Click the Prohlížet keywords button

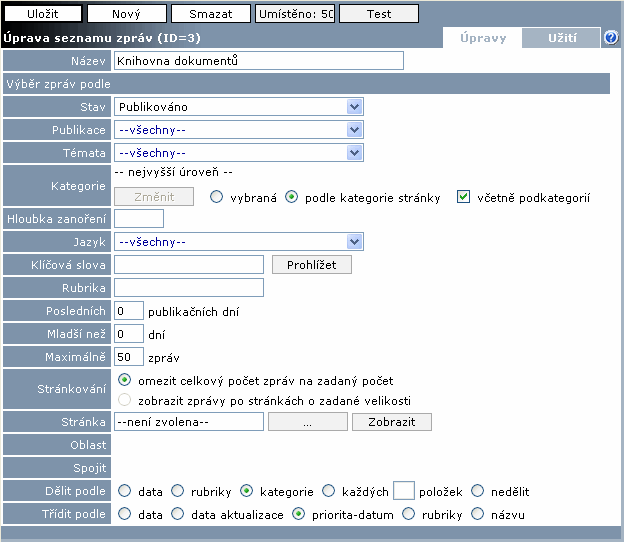click(312, 264)
